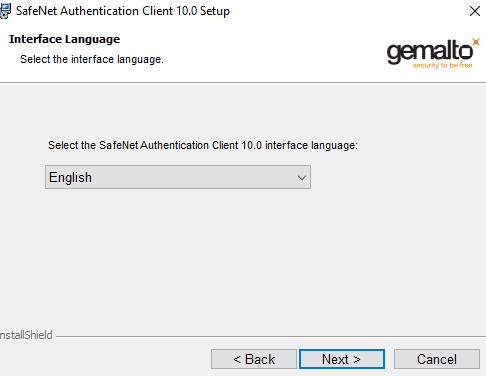Click the separator line beside InstallShield

(x=271, y=336)
